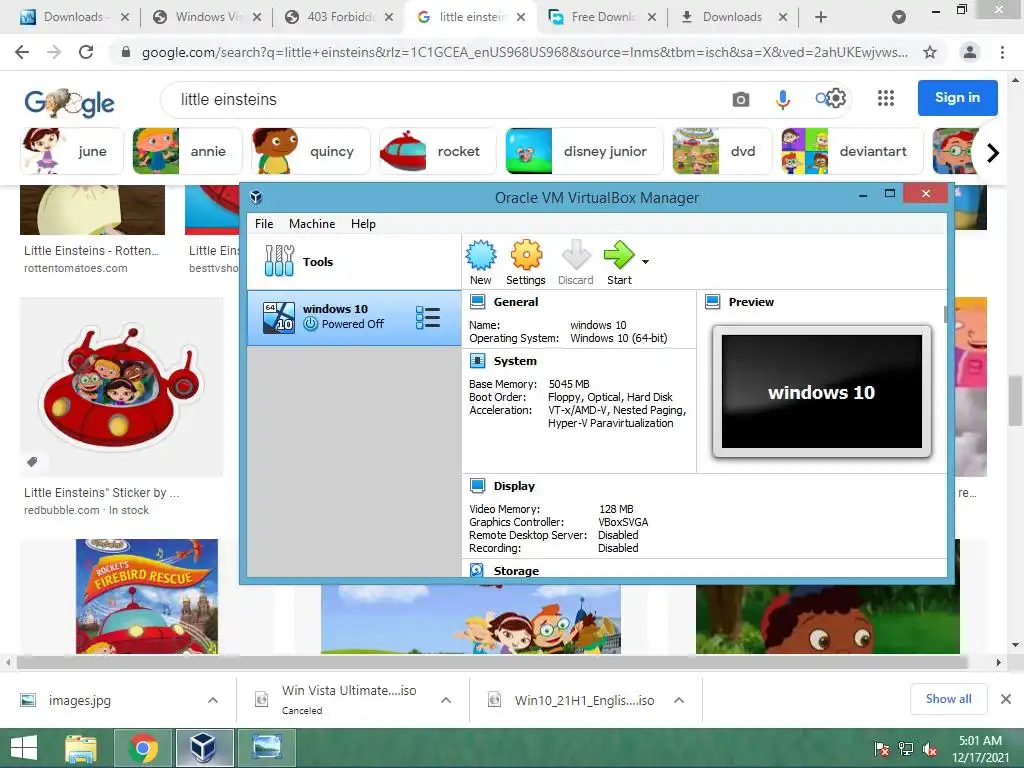
Task: Collapse the Preview panel header
Action: (x=751, y=302)
